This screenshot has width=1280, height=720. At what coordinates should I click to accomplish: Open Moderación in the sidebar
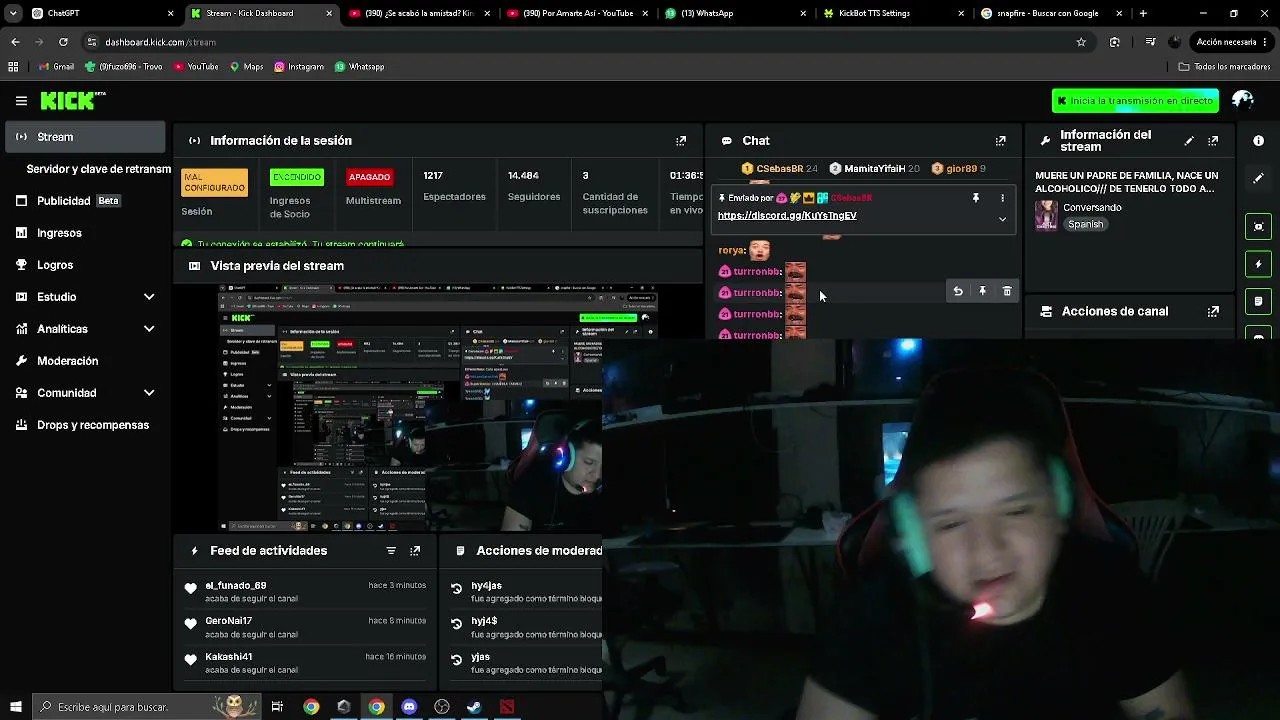[x=85, y=361]
